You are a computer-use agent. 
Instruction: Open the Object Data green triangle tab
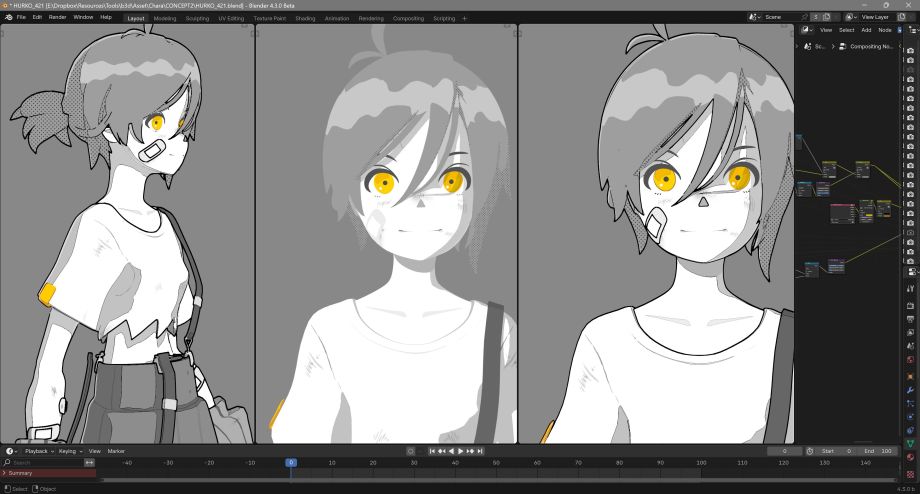pyautogui.click(x=910, y=443)
